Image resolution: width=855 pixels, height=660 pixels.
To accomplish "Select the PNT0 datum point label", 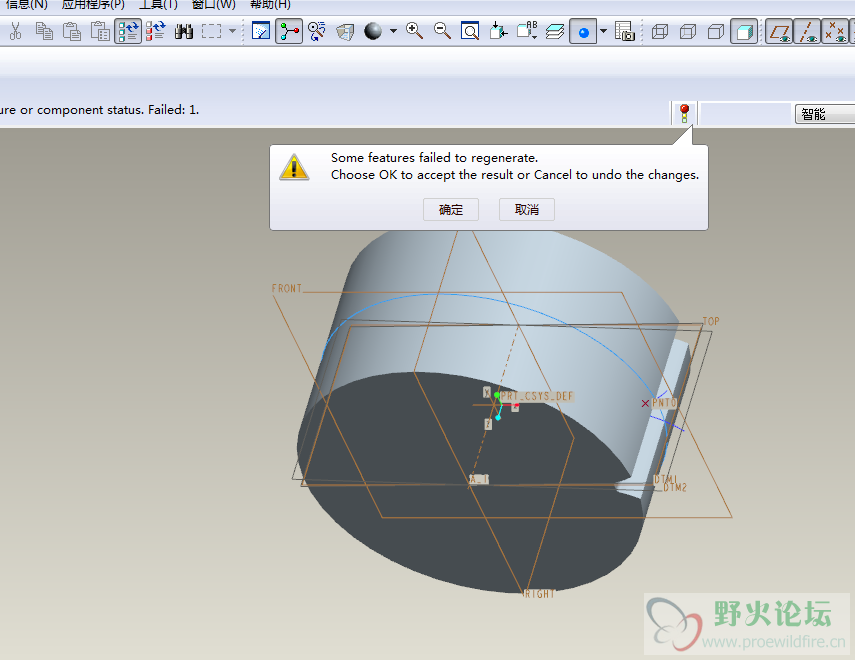I will [x=664, y=403].
